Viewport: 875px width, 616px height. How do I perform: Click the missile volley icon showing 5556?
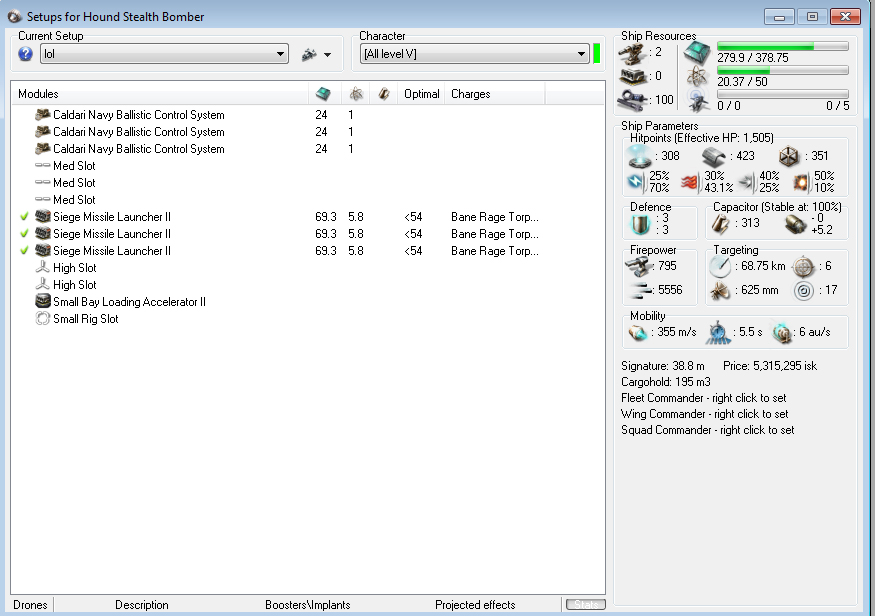(x=640, y=290)
